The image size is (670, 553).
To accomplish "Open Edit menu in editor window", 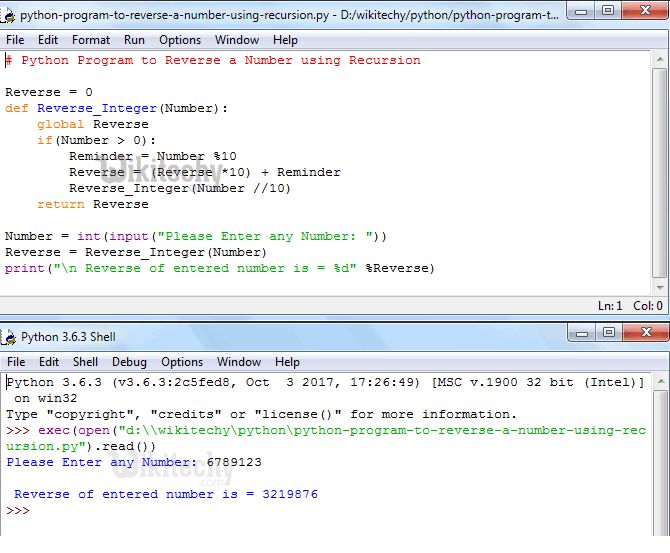I will pyautogui.click(x=47, y=40).
